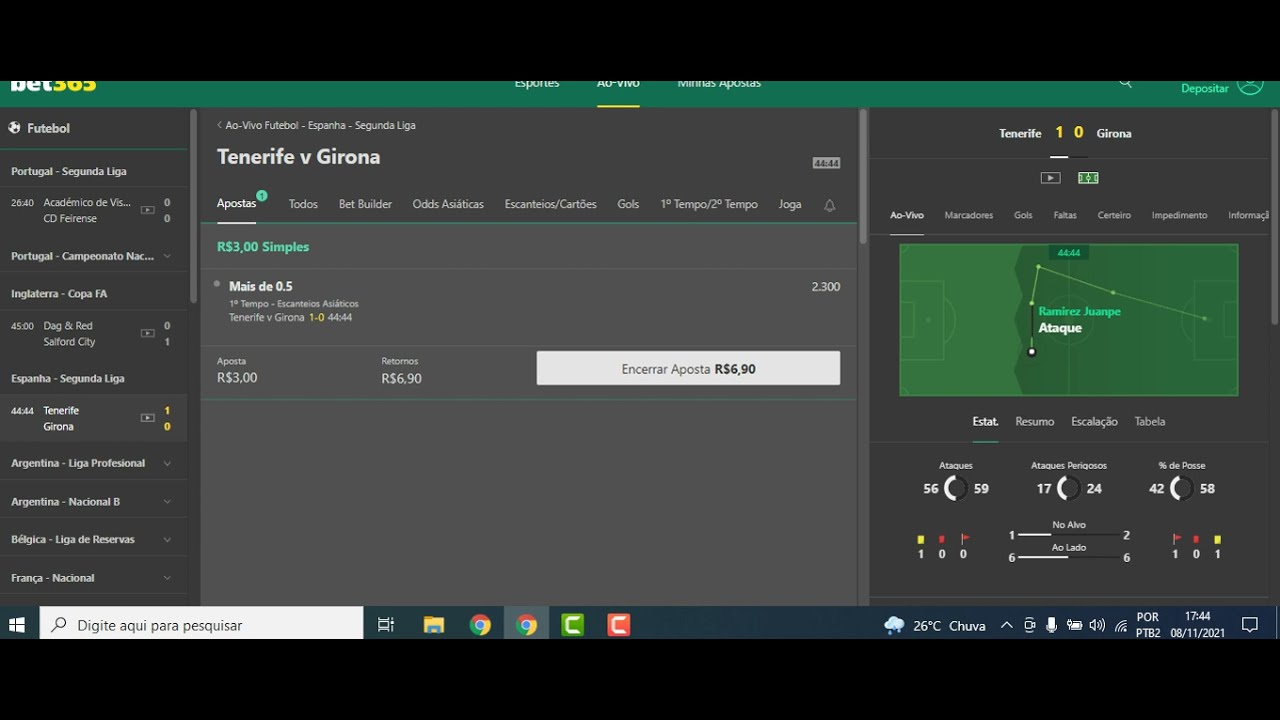Click stream icon beside Tenerife in sidebar

[147, 418]
